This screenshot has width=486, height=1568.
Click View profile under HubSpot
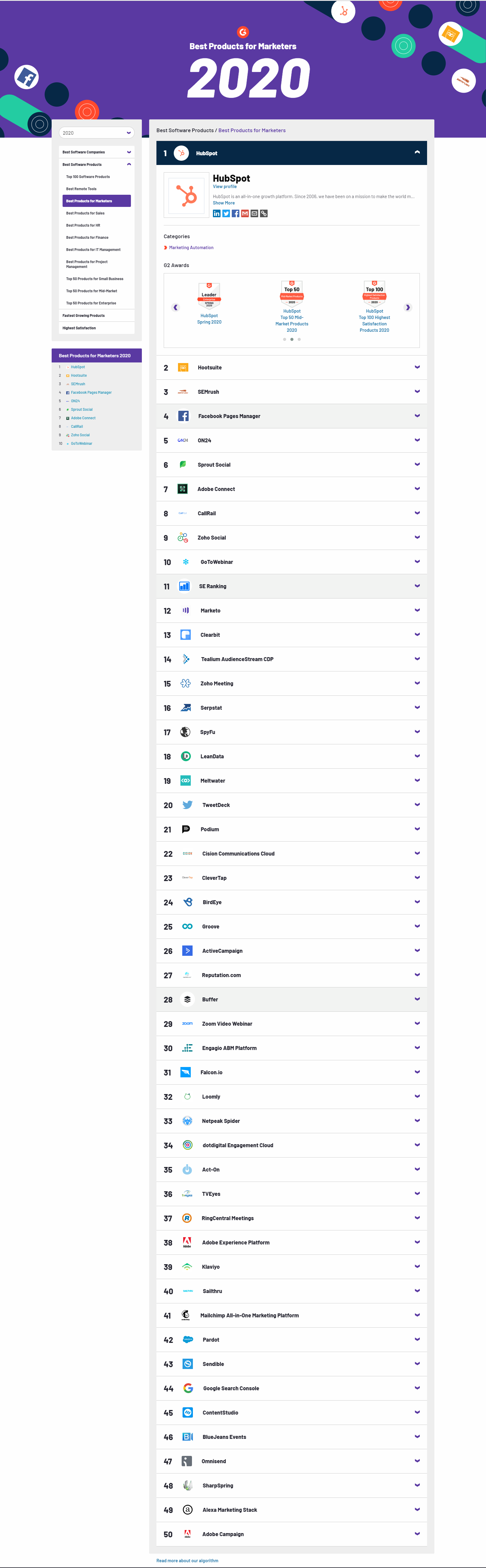coord(224,187)
